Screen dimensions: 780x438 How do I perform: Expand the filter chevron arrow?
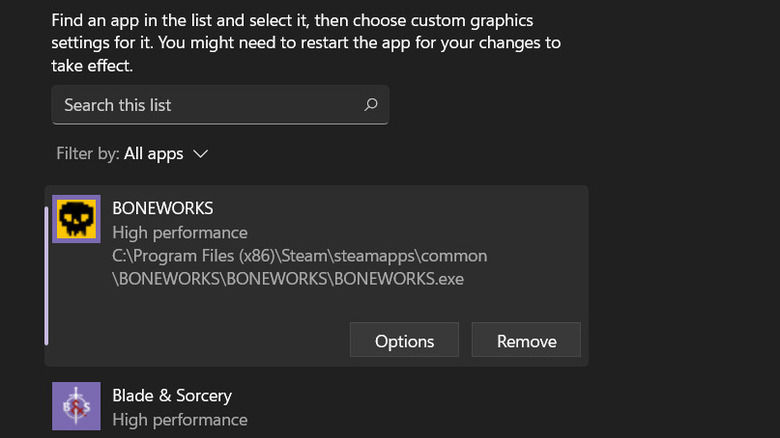click(x=200, y=154)
